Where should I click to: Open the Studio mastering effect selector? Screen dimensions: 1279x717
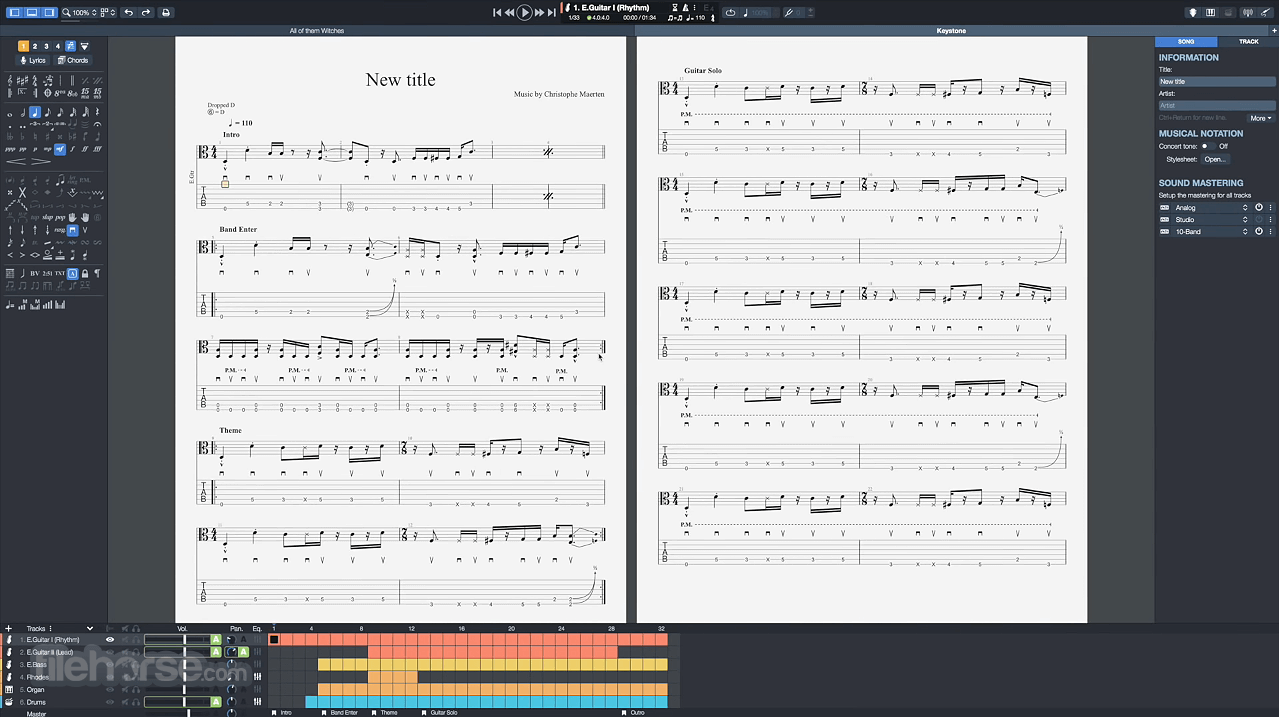[x=1210, y=220]
